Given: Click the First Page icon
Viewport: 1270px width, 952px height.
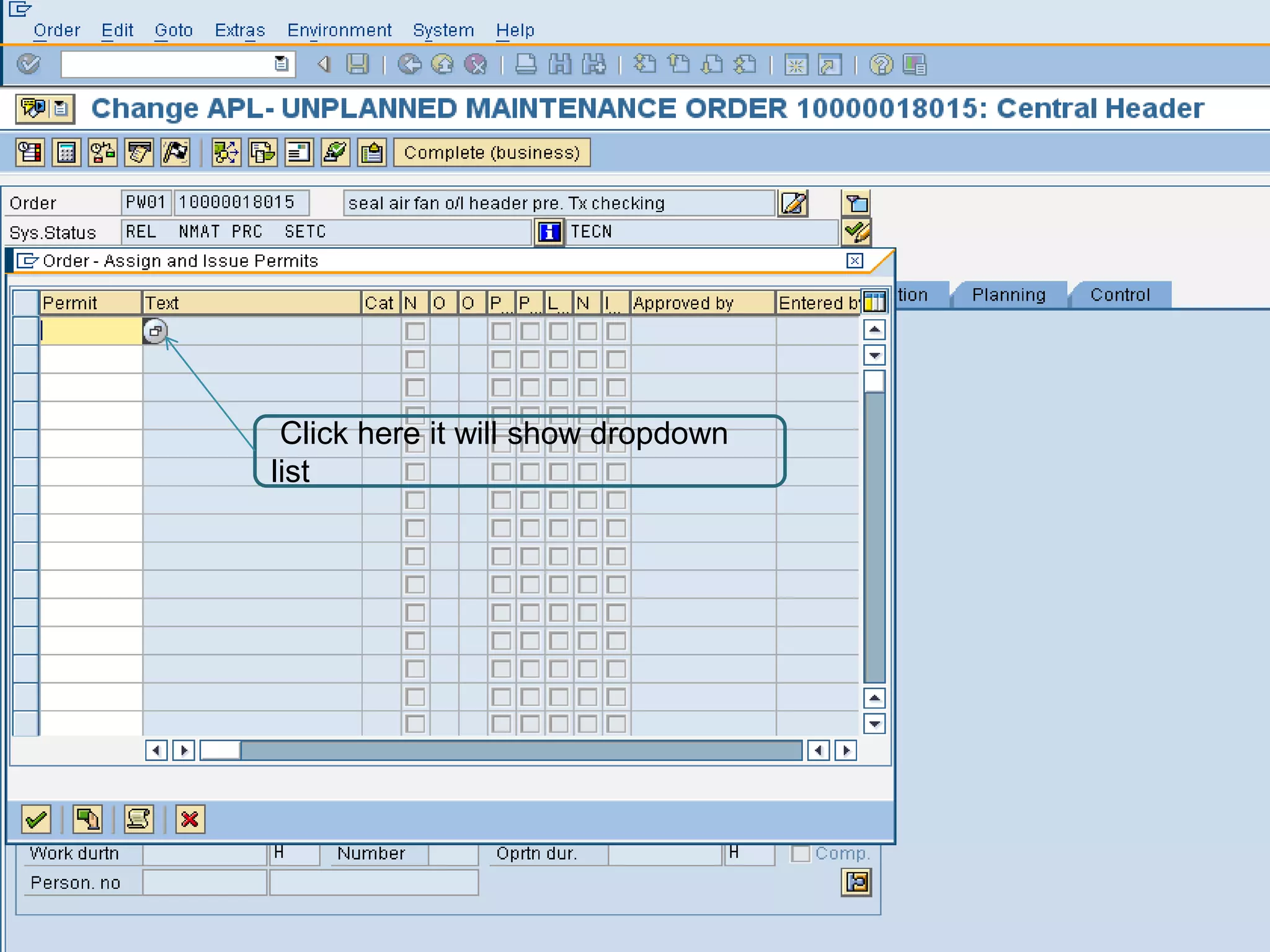Looking at the screenshot, I should coord(645,64).
